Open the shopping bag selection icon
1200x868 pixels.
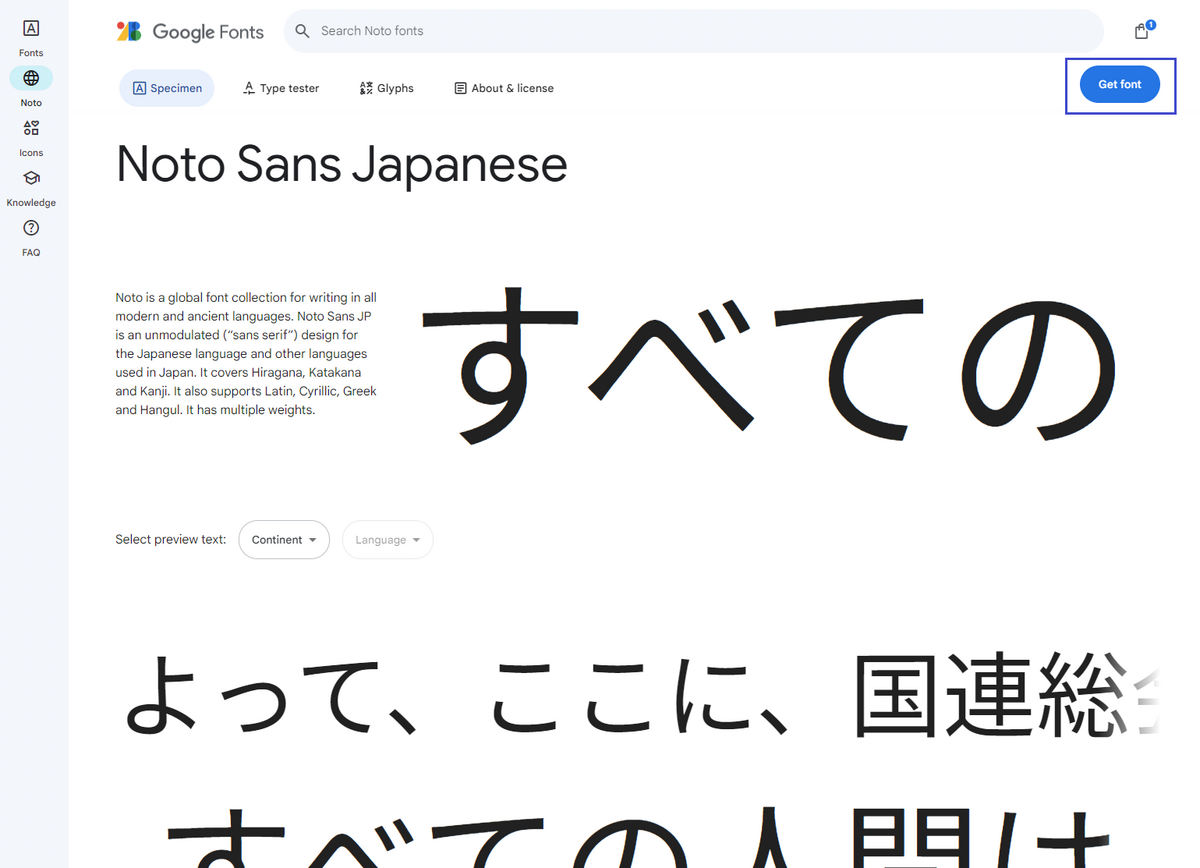point(1142,31)
